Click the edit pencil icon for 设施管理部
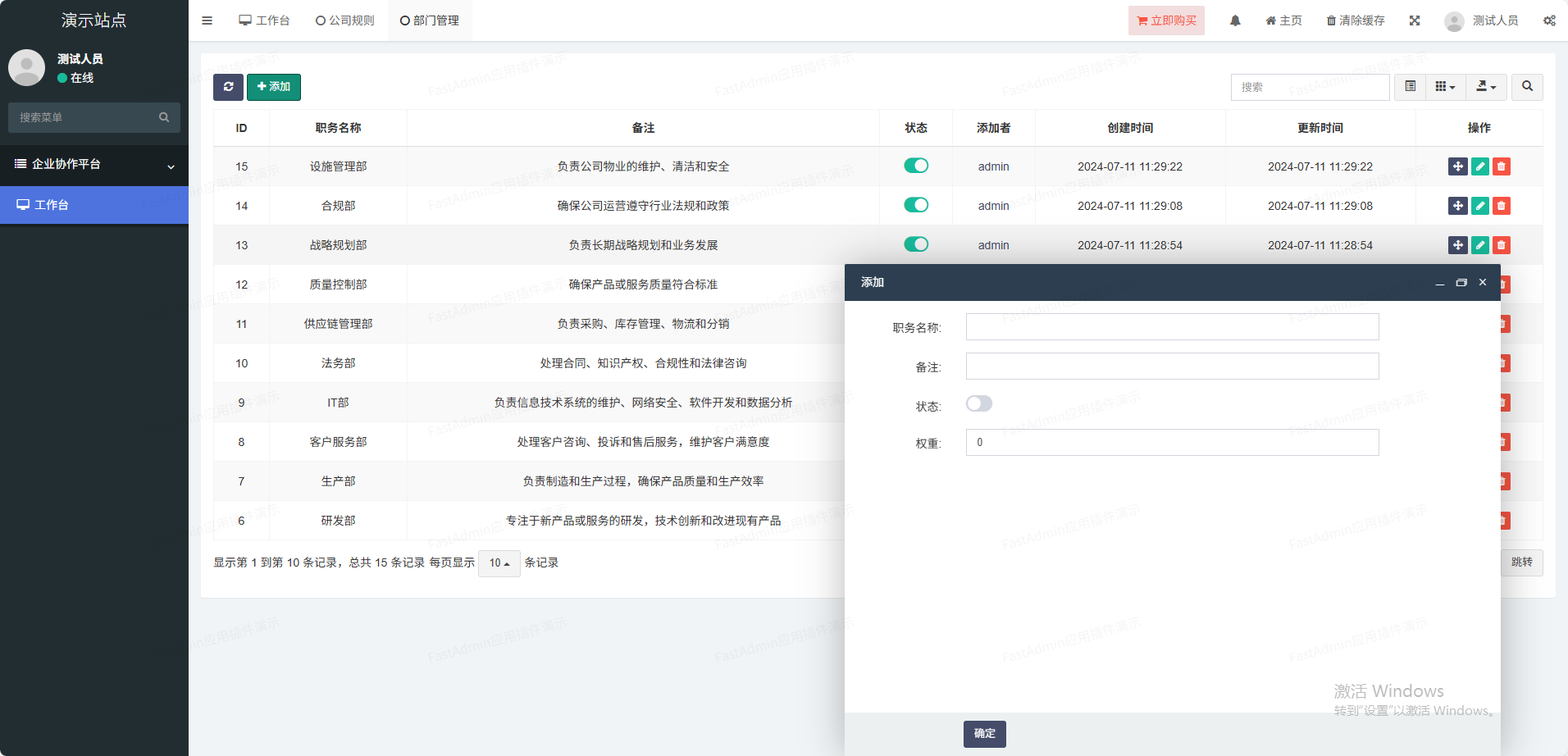The image size is (1568, 756). click(1479, 166)
